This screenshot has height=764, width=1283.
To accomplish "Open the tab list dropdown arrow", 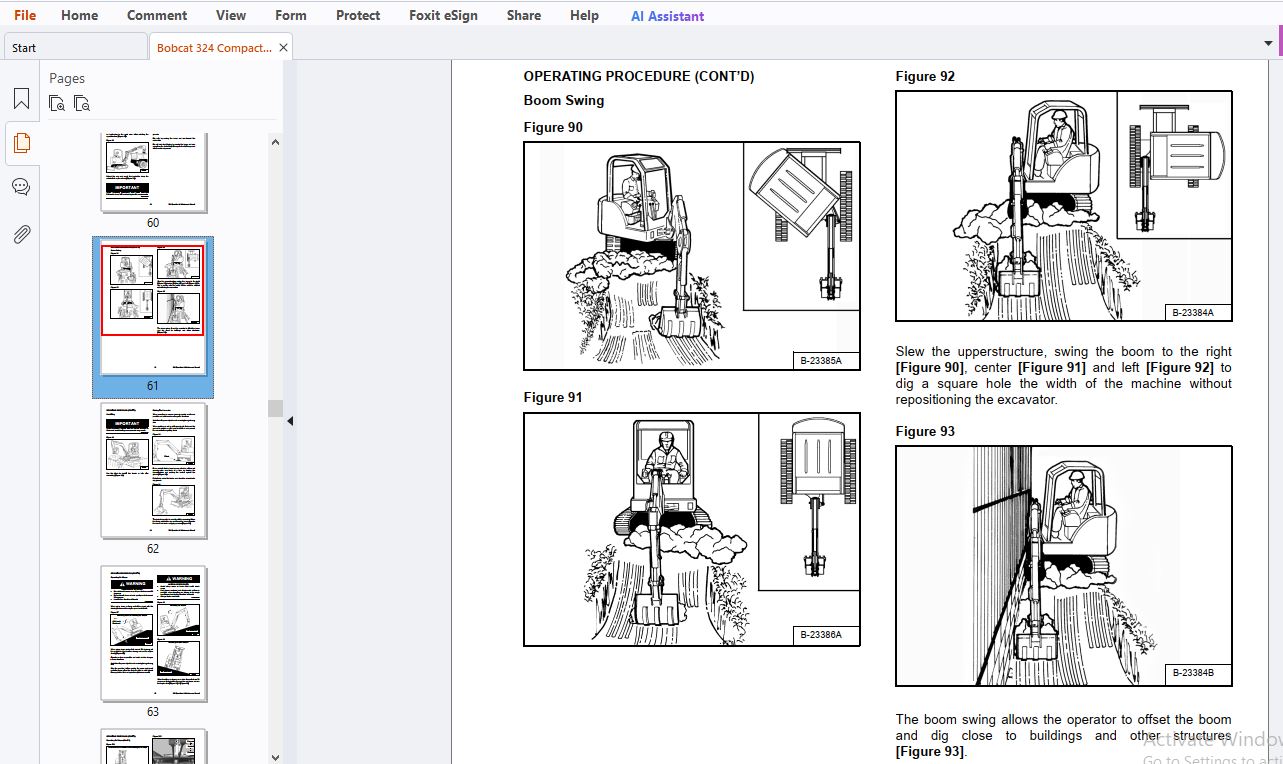I will tap(1269, 44).
